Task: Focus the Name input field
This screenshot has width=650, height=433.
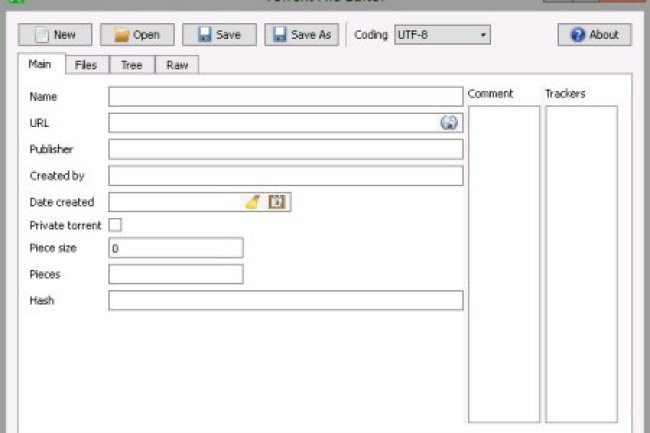Action: click(286, 97)
